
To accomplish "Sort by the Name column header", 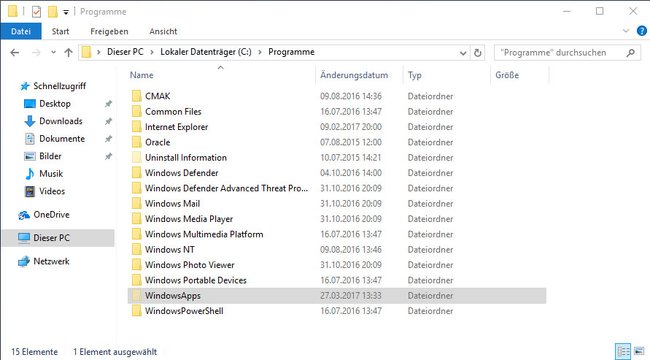I will pos(141,75).
